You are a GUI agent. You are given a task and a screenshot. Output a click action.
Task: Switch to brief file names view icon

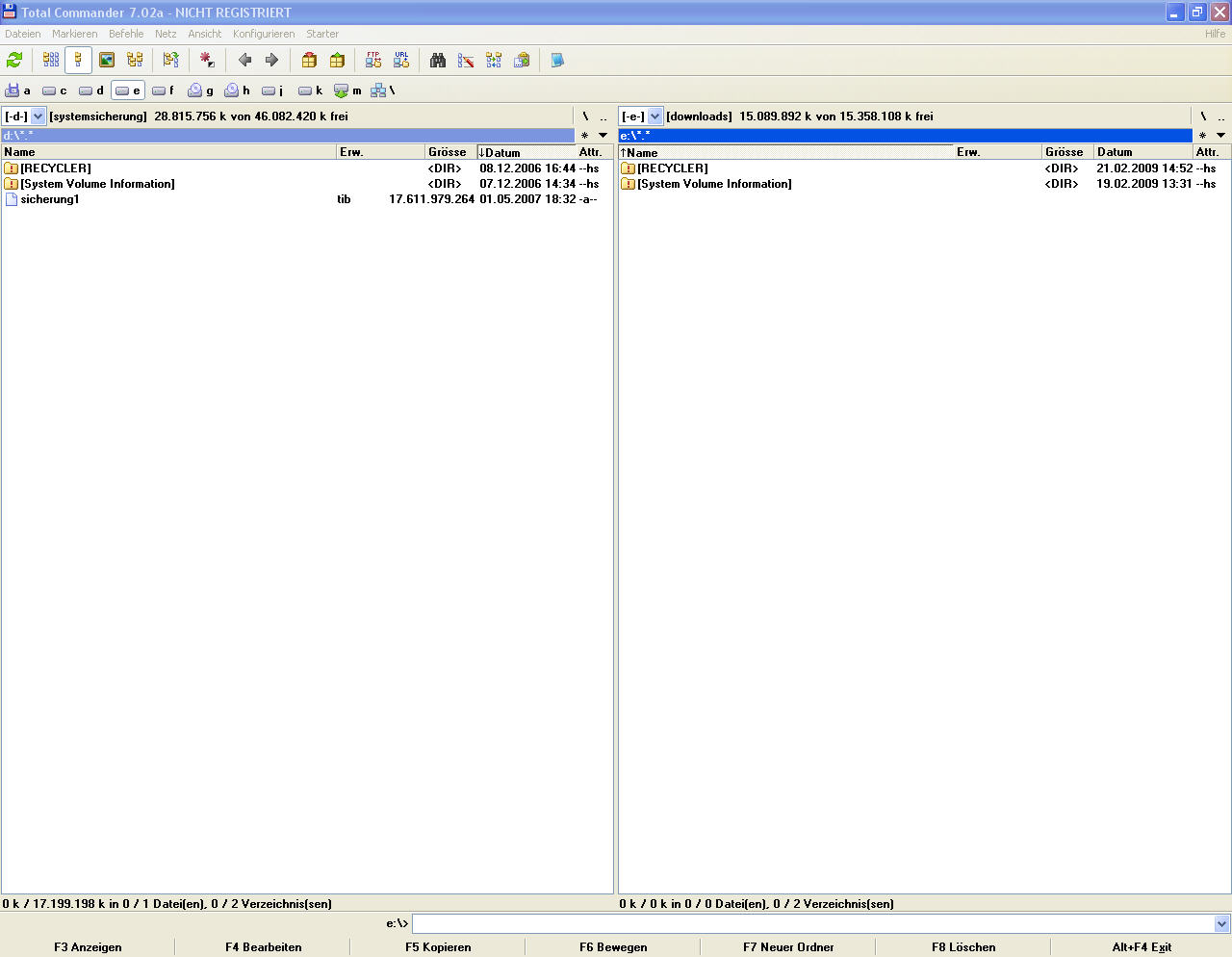click(x=51, y=60)
